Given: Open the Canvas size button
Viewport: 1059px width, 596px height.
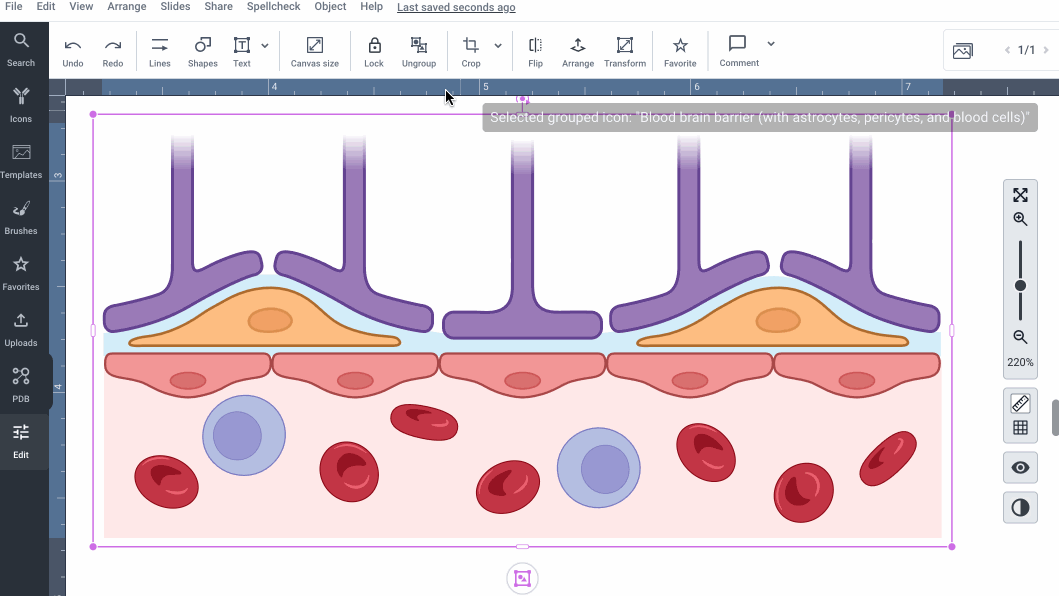Looking at the screenshot, I should point(314,51).
